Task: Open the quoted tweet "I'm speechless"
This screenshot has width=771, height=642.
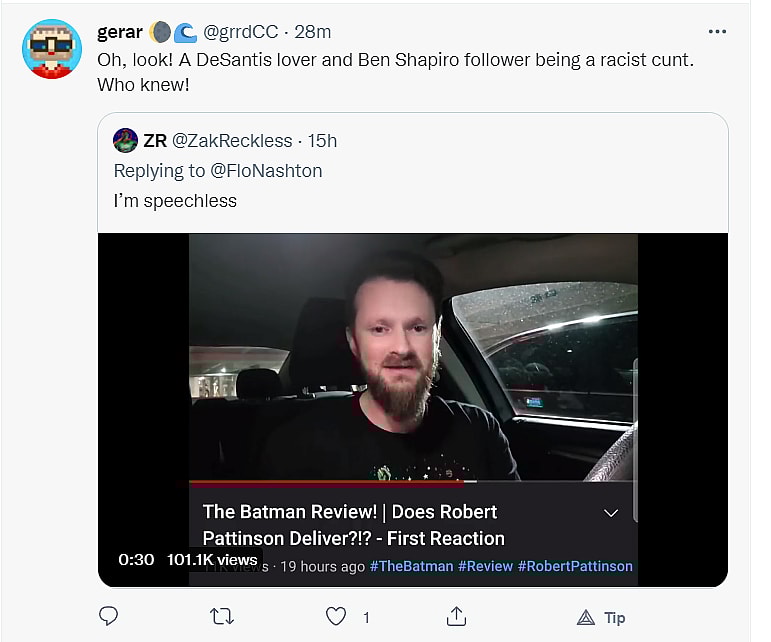Action: tap(400, 201)
